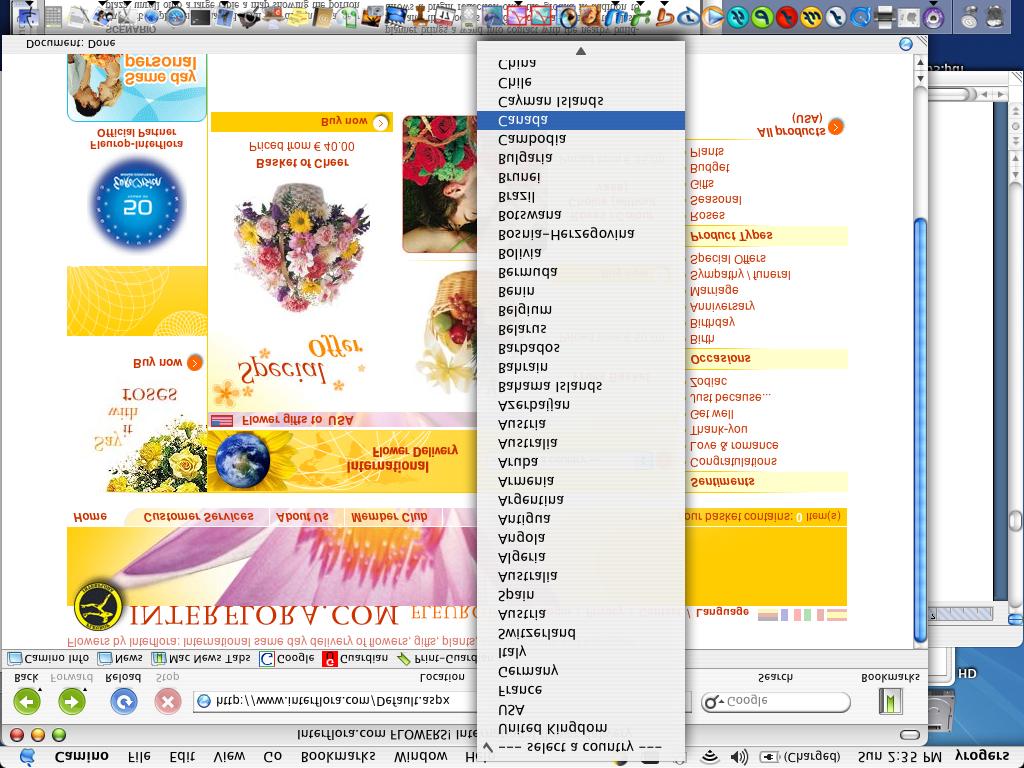
Task: Click the AirPort wireless status icon
Action: point(709,756)
